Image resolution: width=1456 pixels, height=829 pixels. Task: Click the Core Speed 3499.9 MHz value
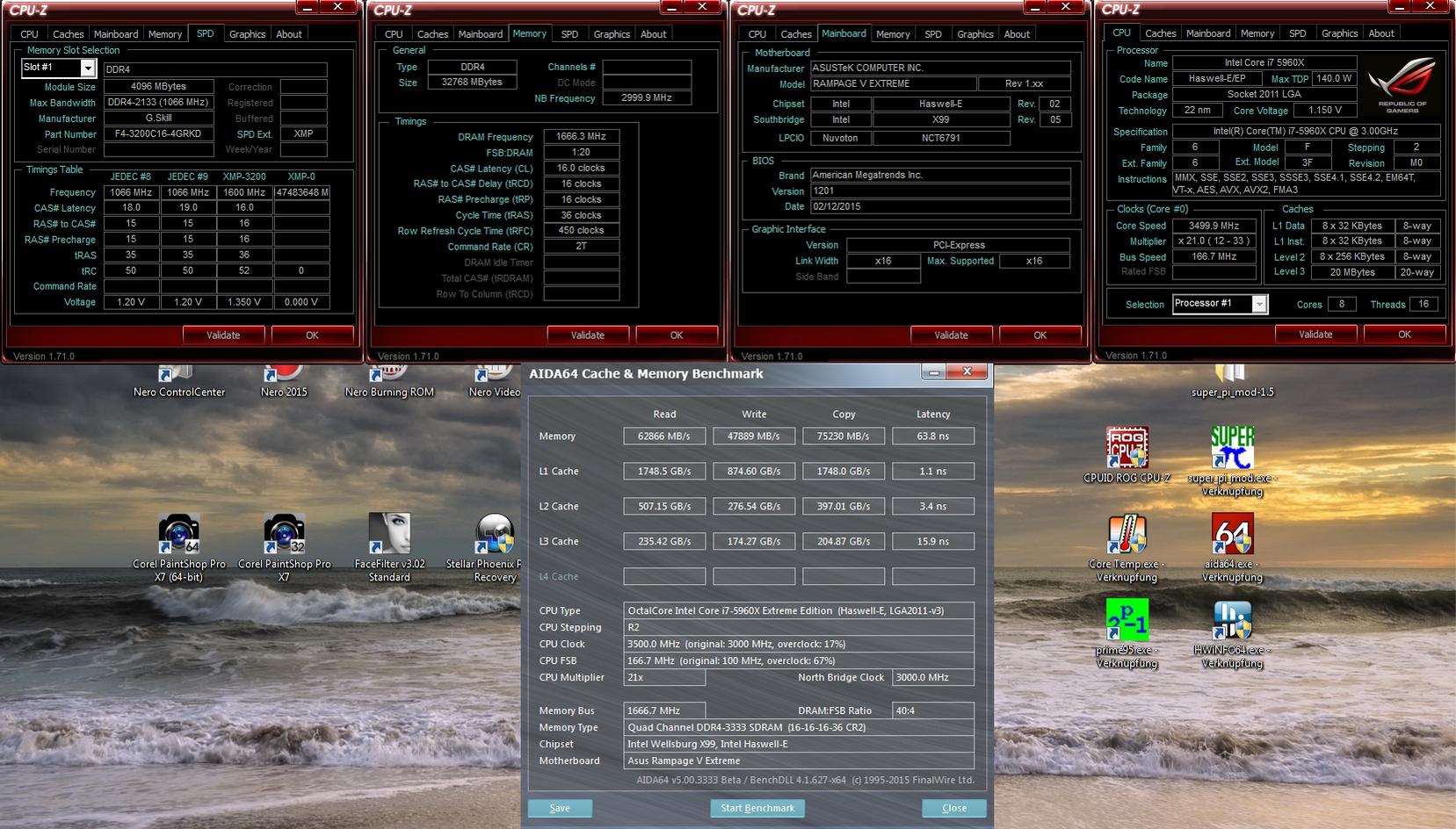click(x=1214, y=226)
